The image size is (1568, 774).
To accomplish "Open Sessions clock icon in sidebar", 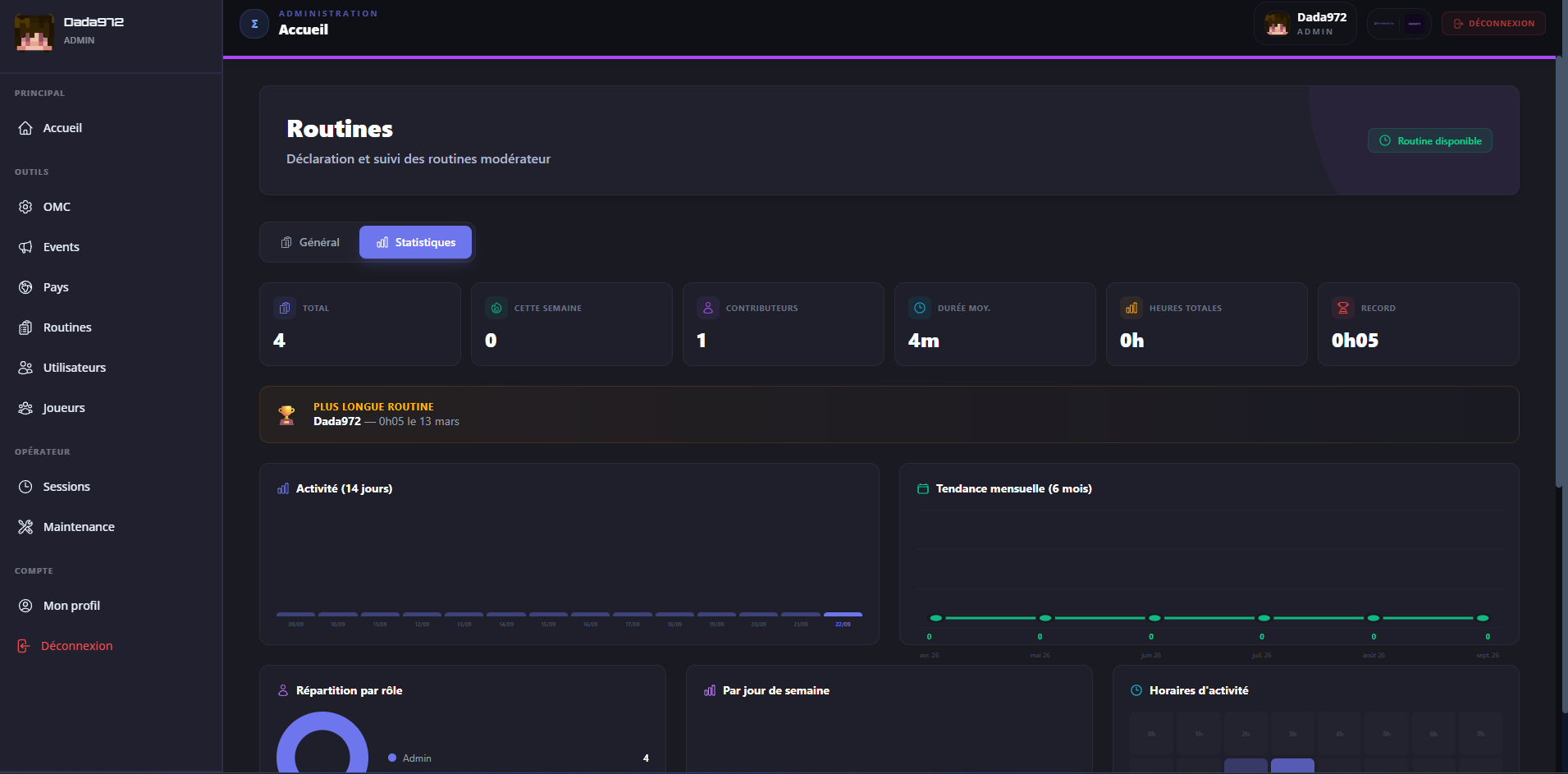I will [x=25, y=487].
